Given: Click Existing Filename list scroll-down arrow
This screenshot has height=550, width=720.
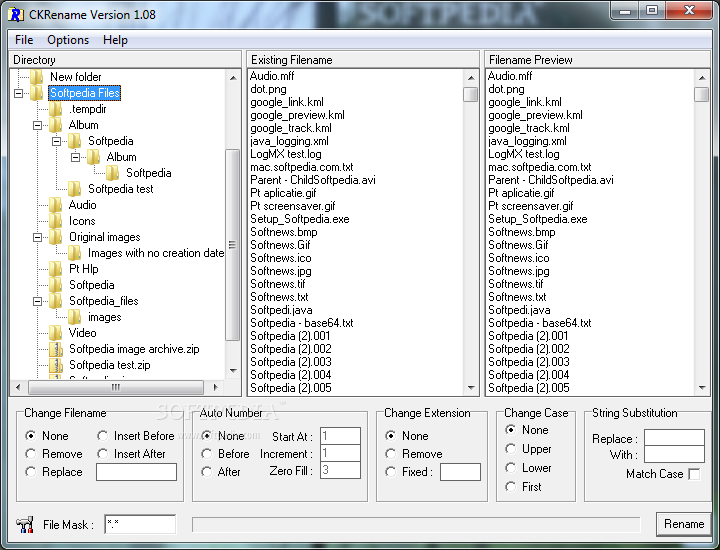Looking at the screenshot, I should click(x=471, y=388).
